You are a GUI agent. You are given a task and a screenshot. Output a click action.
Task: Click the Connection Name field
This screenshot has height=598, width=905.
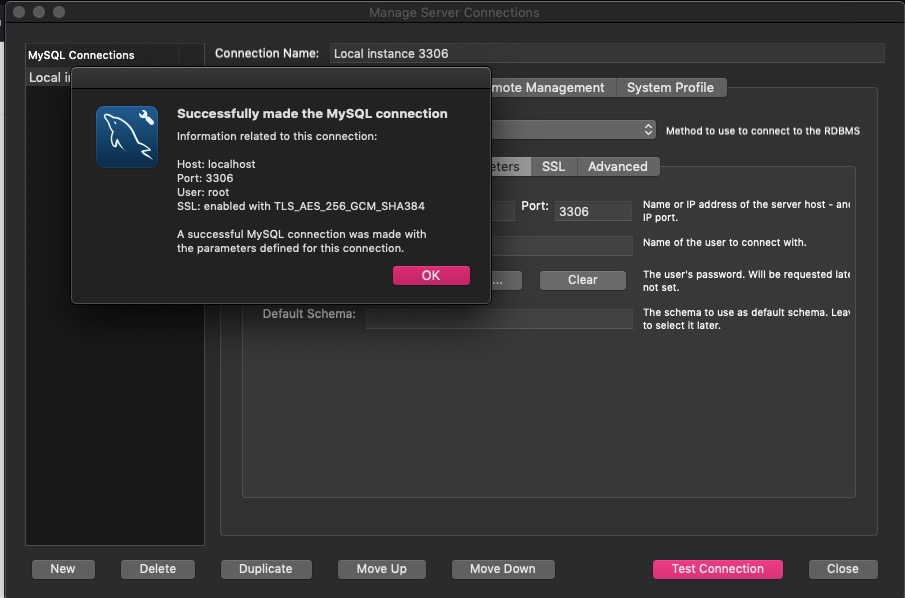(x=607, y=53)
